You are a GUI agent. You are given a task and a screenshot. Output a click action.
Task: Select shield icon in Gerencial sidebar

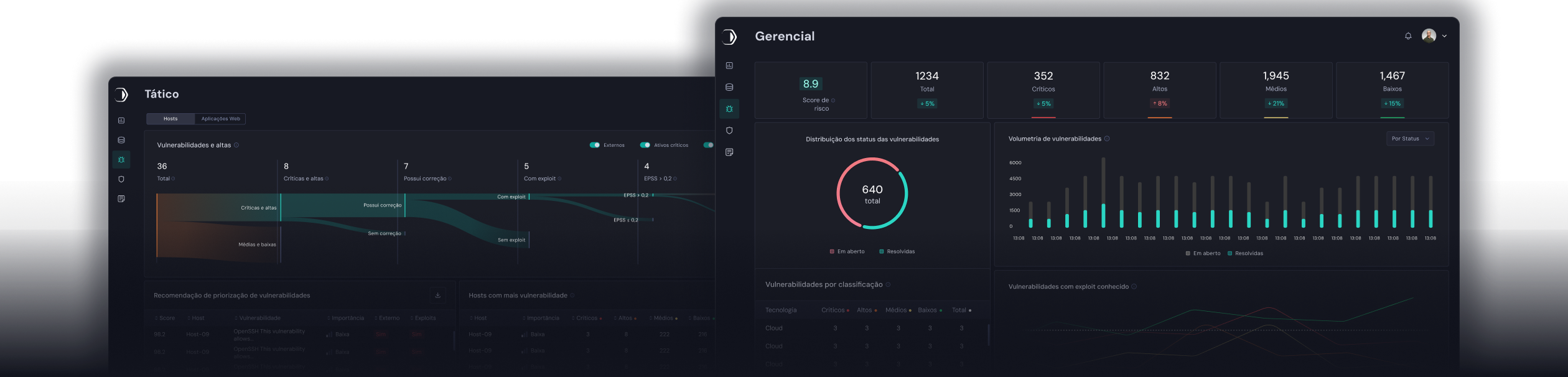729,131
